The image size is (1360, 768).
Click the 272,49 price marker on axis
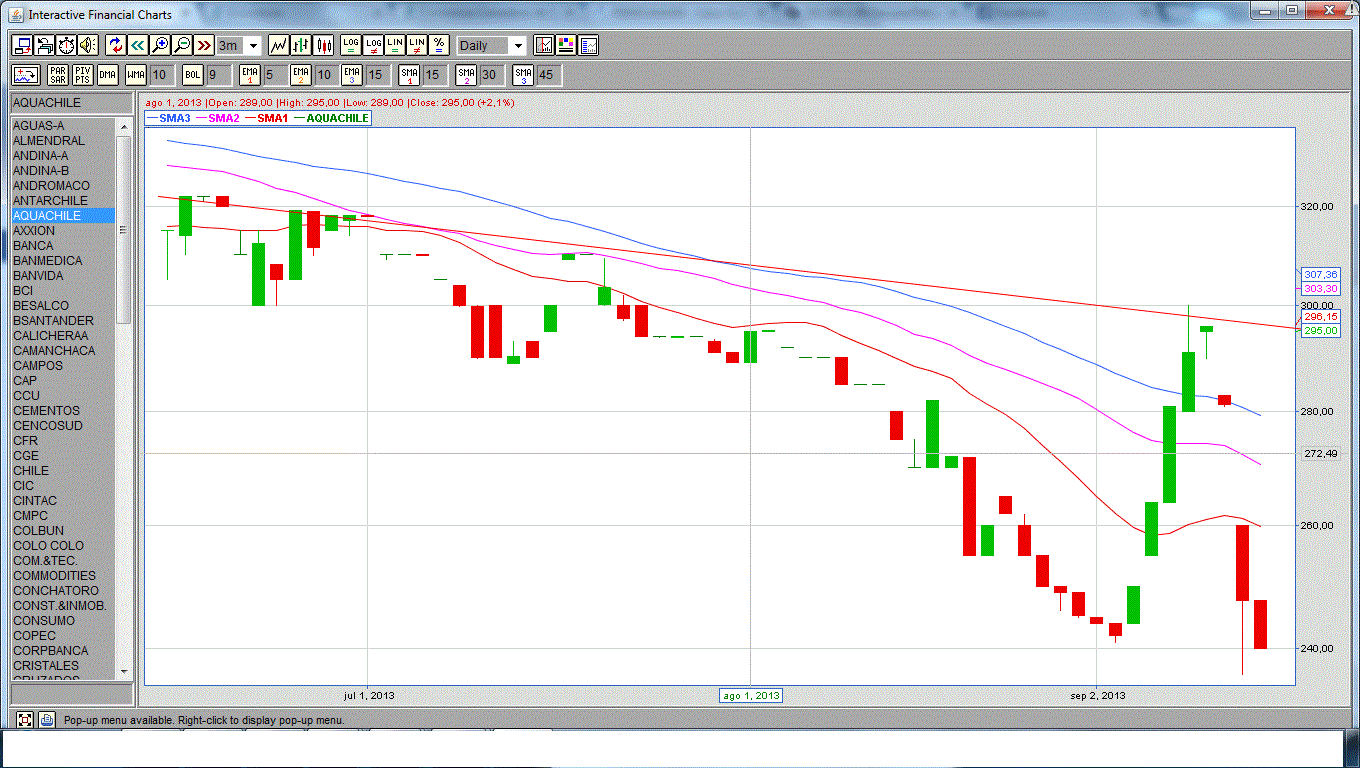pyautogui.click(x=1320, y=454)
